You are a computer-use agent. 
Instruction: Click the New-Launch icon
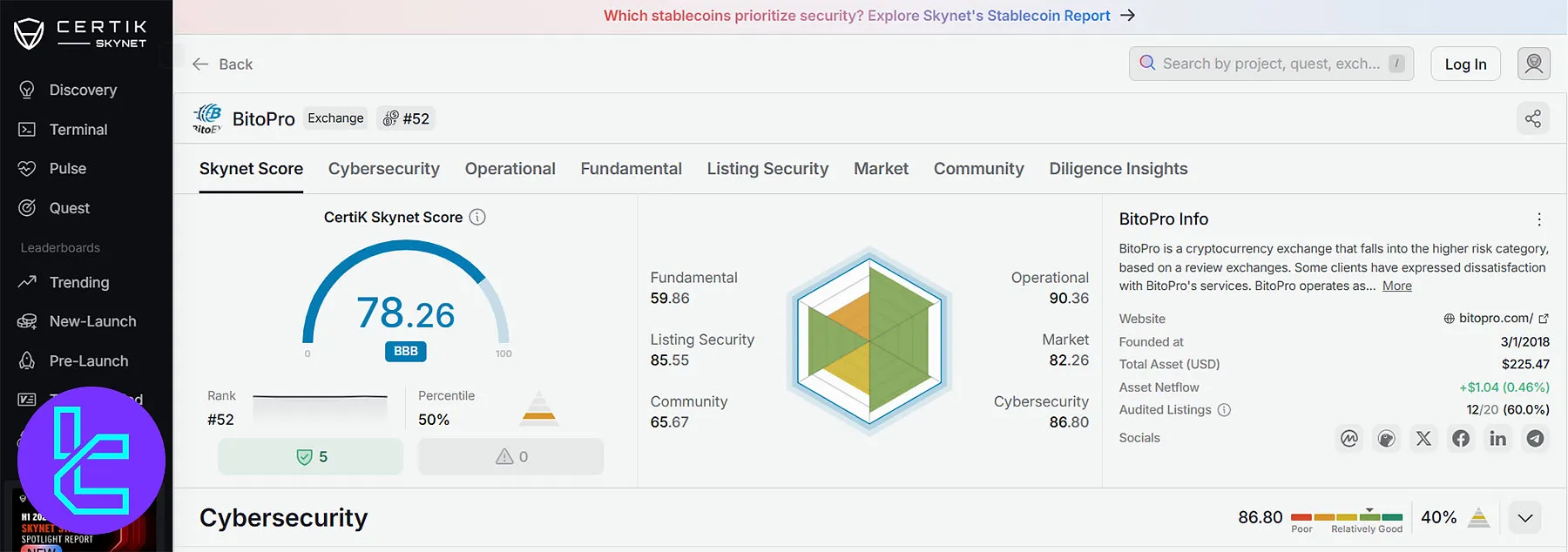27,321
